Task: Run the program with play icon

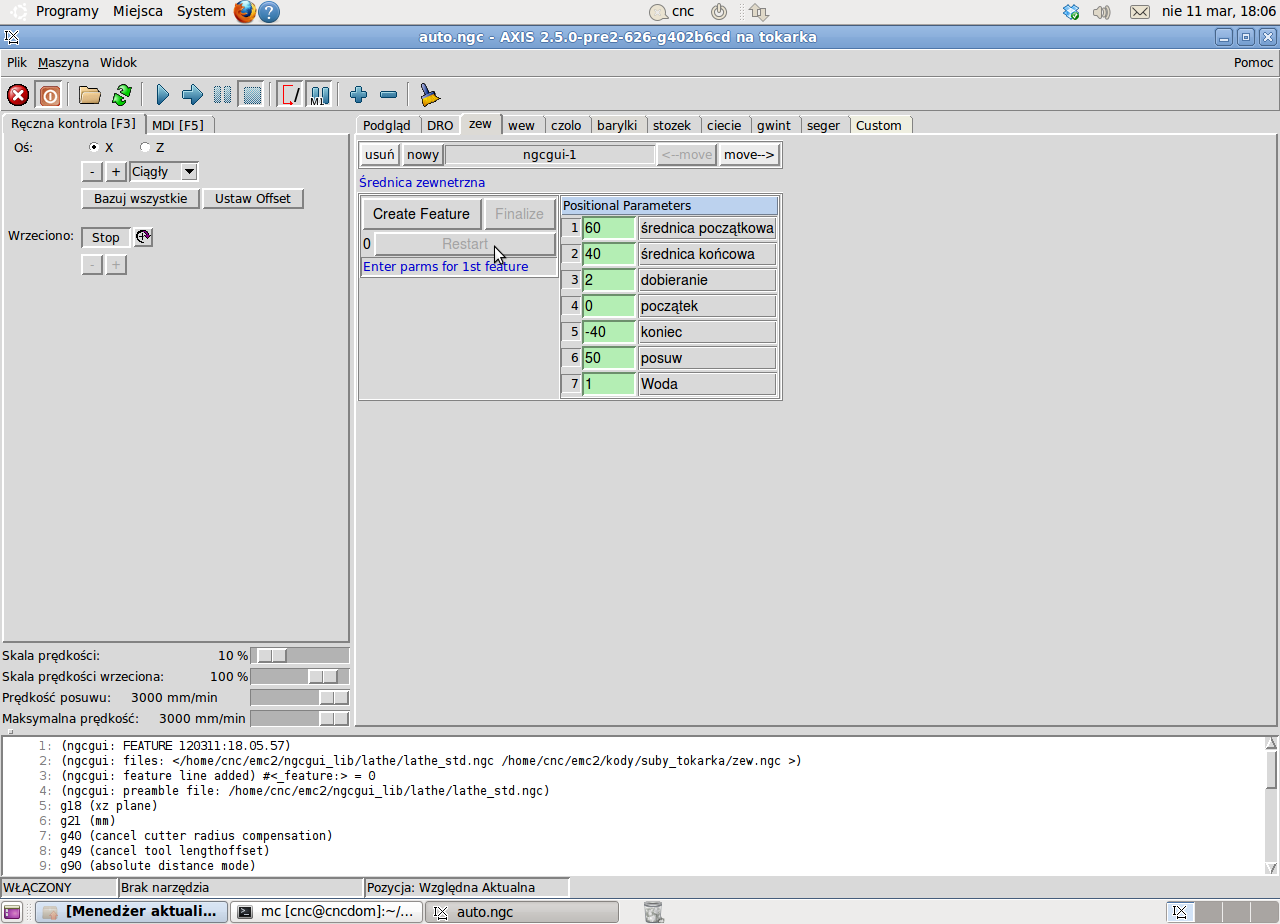Action: 163,95
